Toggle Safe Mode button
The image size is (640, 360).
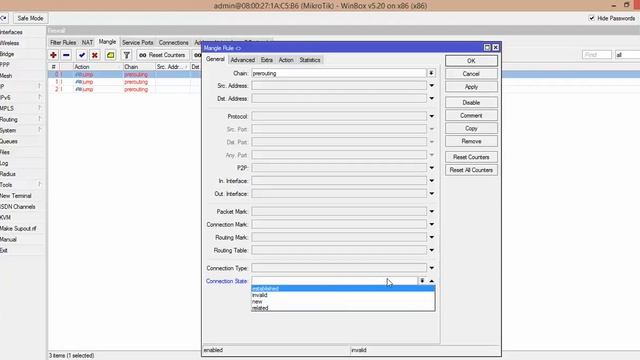pos(30,18)
